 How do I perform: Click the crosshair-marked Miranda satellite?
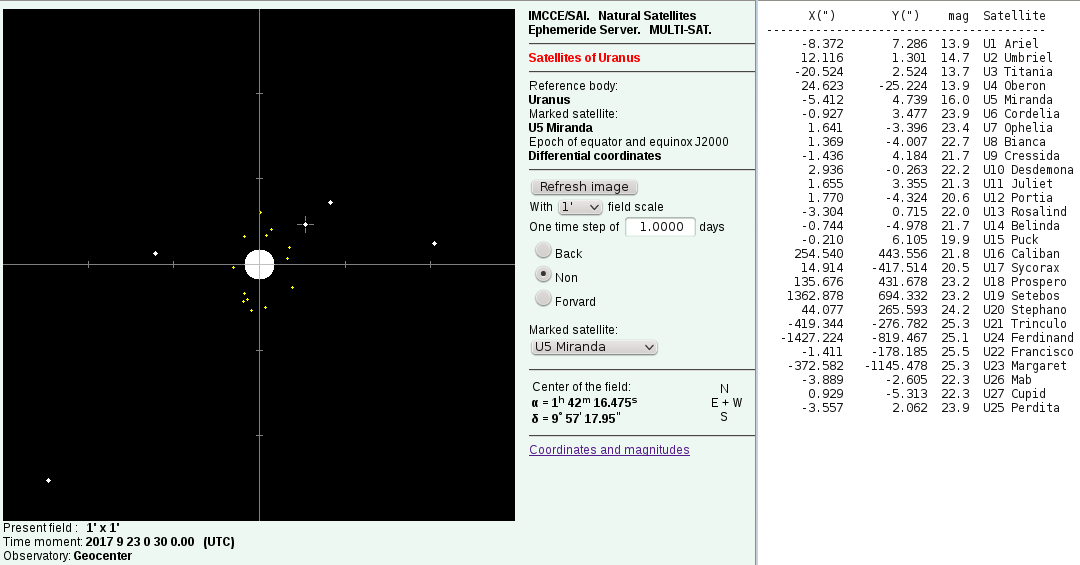[305, 224]
